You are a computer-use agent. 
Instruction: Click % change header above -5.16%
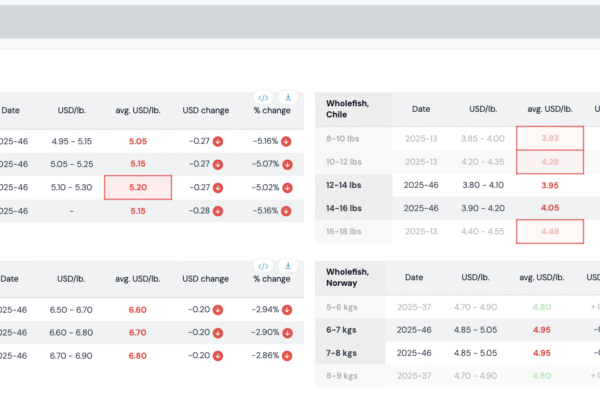[x=272, y=111]
